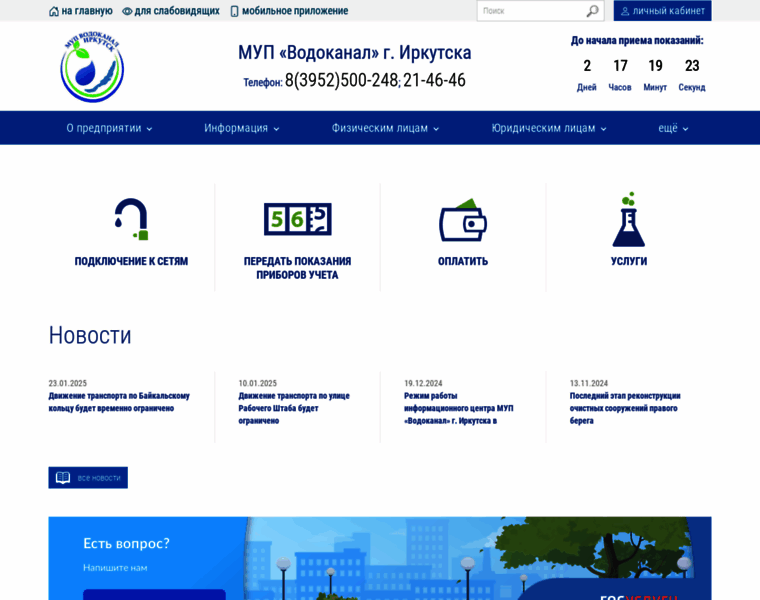Open 'ПОДКЛЮЧЕНИЕ К СЕТЯМ' label
Screen dimensions: 760x600
131,261
